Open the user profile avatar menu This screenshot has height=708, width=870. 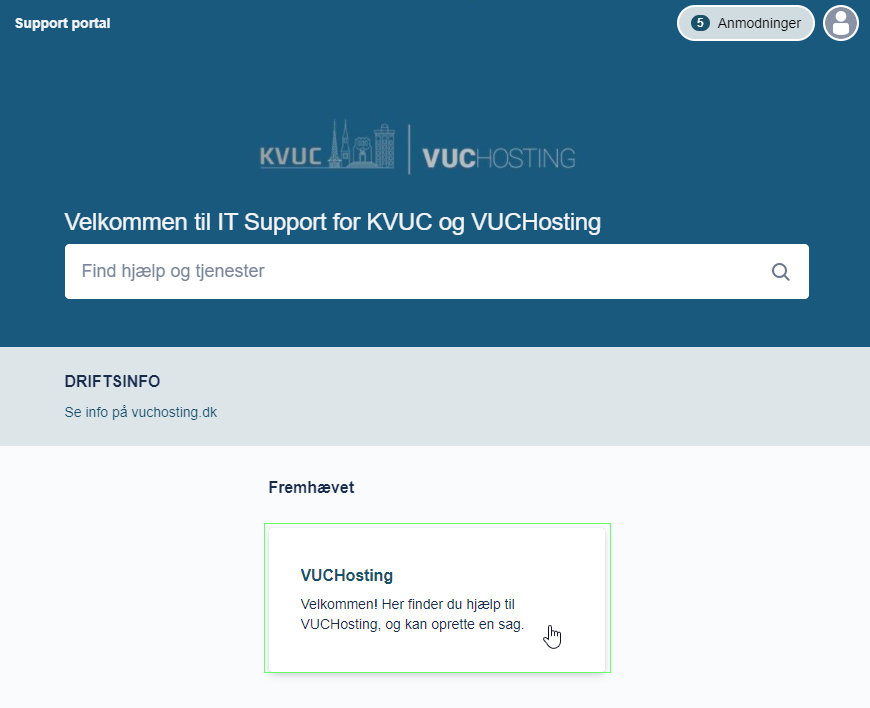click(x=841, y=23)
